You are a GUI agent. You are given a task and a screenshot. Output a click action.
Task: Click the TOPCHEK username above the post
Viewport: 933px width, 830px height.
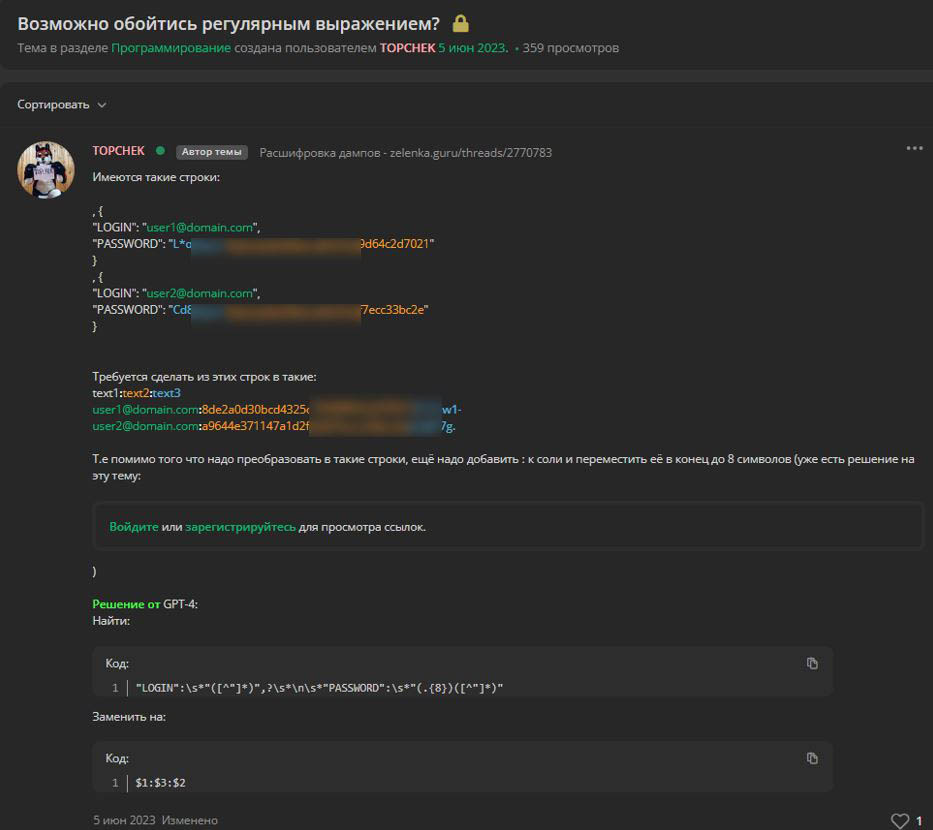click(118, 151)
